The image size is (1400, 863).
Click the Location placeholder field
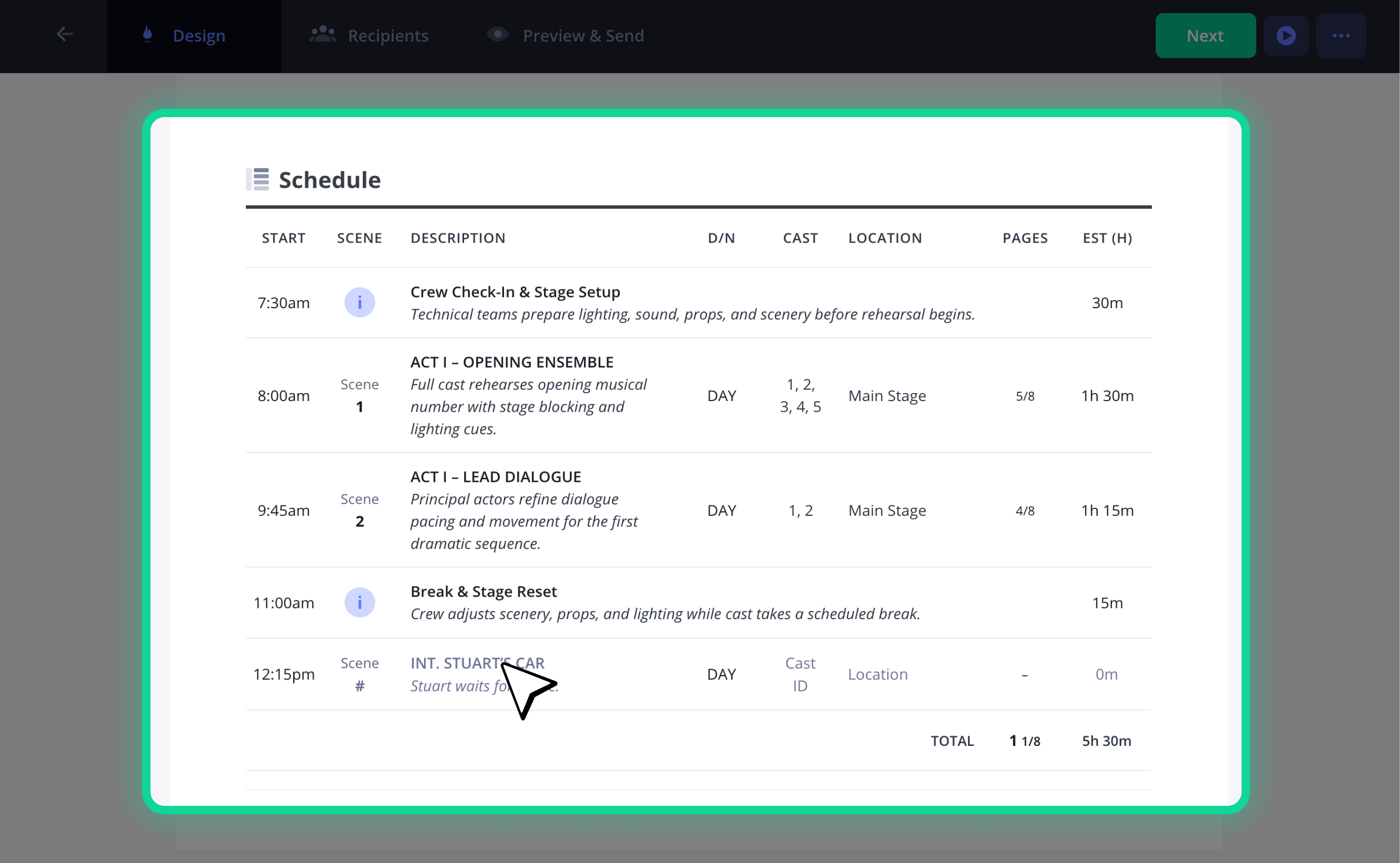click(x=877, y=674)
